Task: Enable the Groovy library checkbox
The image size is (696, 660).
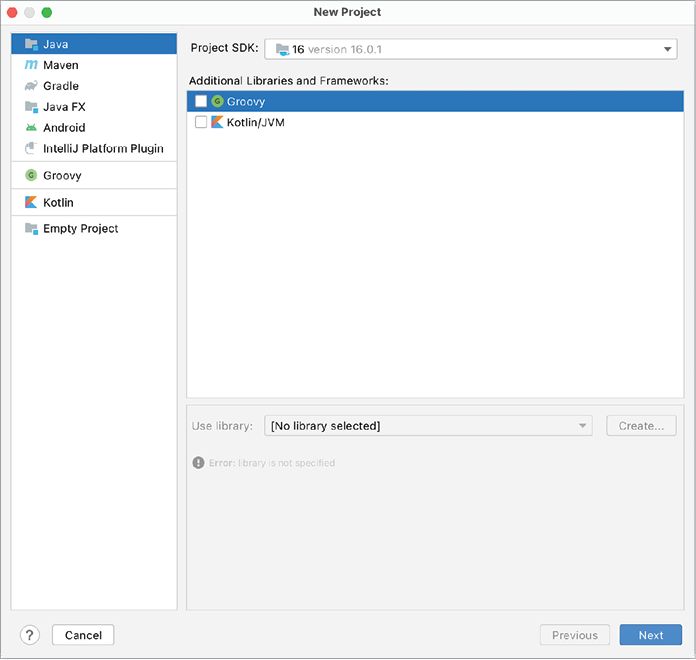Action: click(x=201, y=101)
